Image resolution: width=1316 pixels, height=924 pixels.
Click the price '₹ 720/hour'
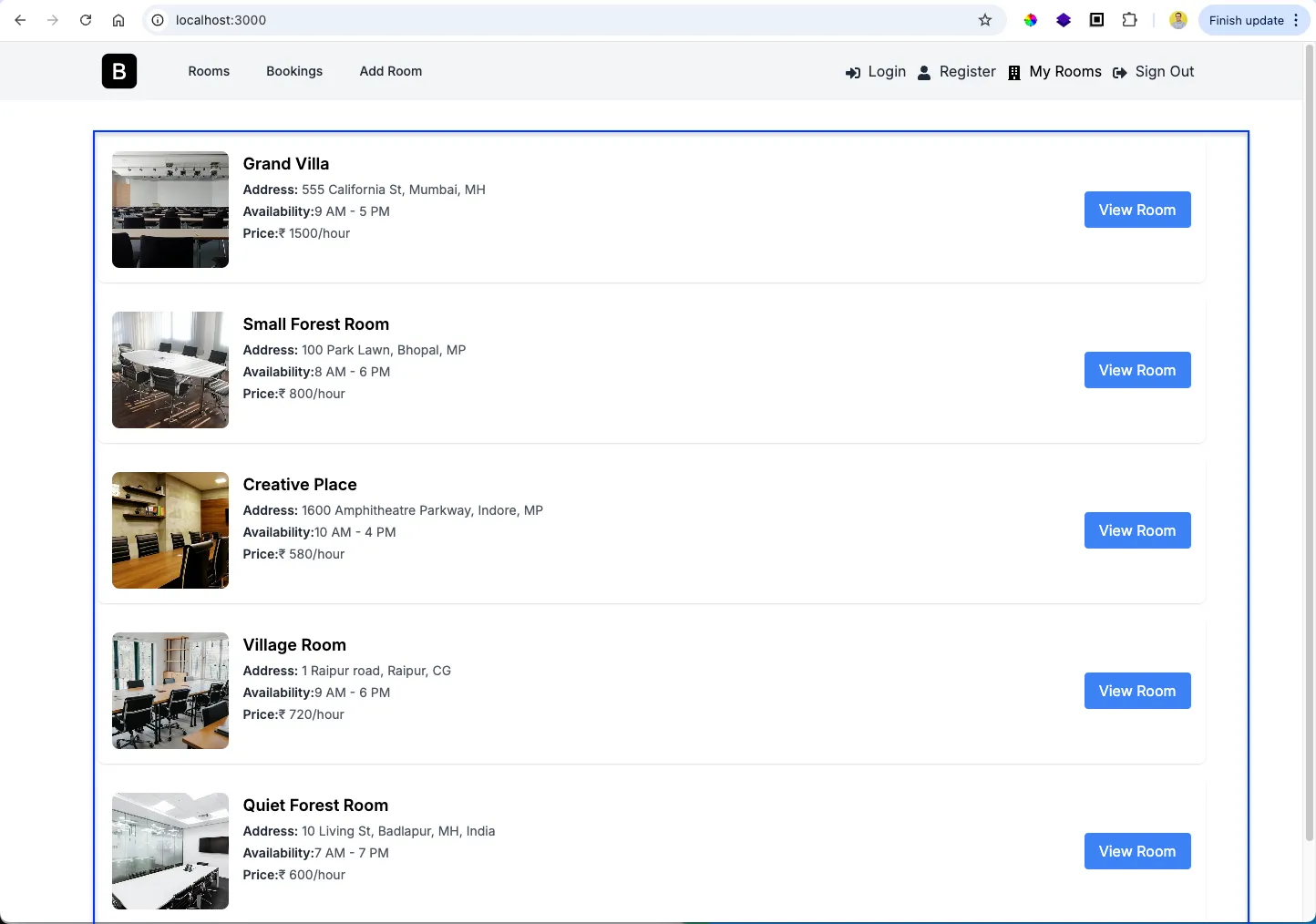pyautogui.click(x=312, y=714)
